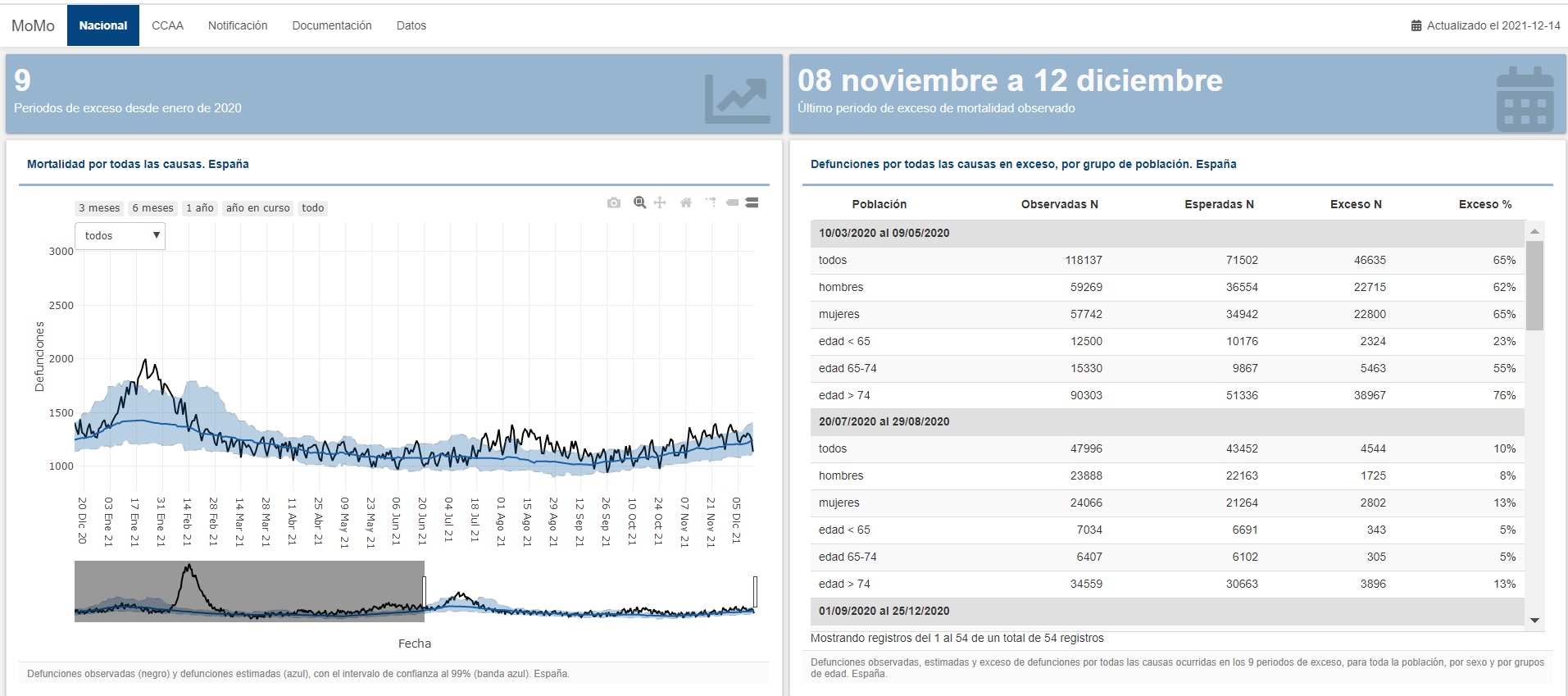Select the '3 meses' range button
The width and height of the screenshot is (1568, 696).
tap(99, 208)
